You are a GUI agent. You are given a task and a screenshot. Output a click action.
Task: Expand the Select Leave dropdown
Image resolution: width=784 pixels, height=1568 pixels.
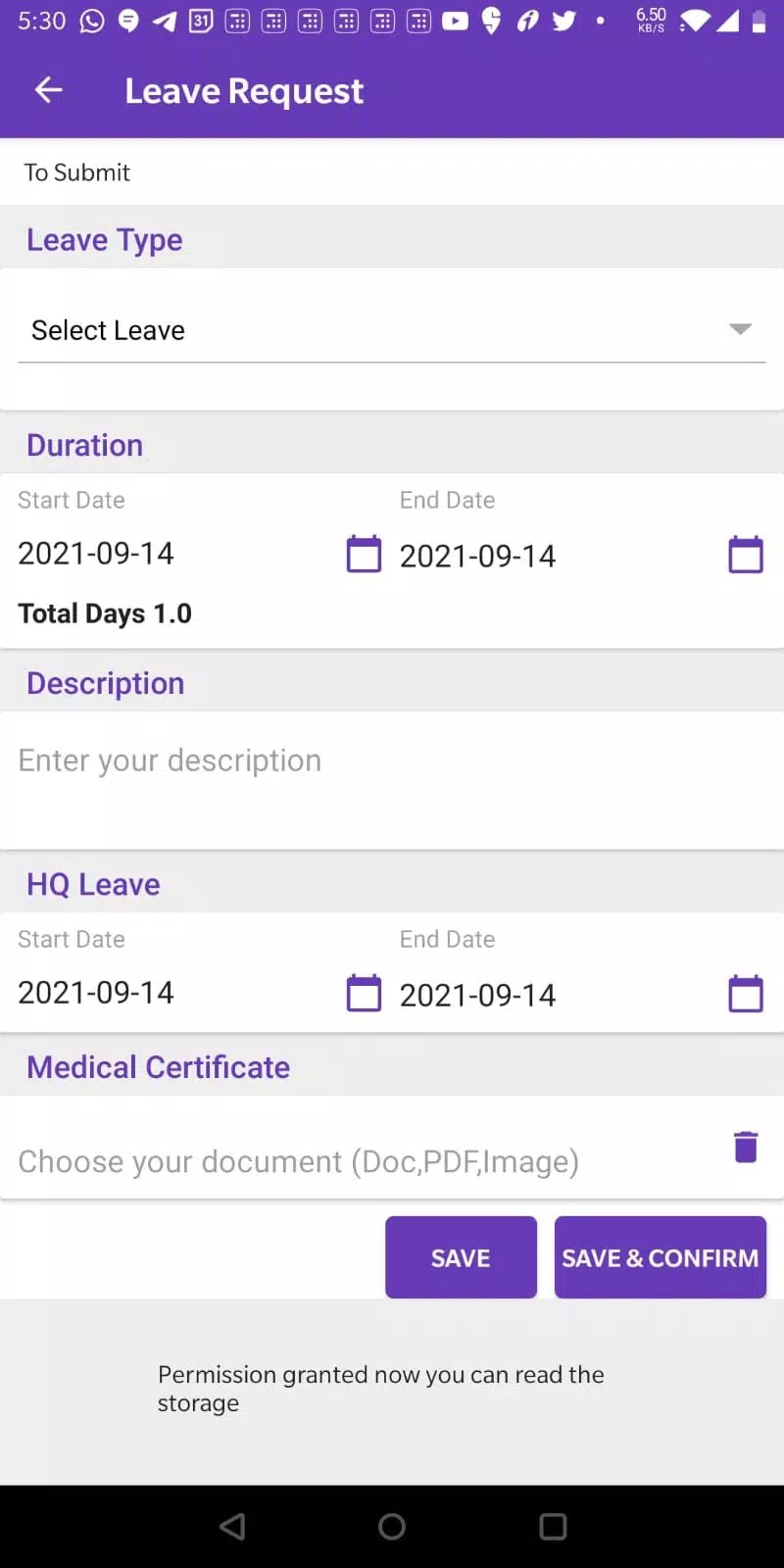pos(392,330)
